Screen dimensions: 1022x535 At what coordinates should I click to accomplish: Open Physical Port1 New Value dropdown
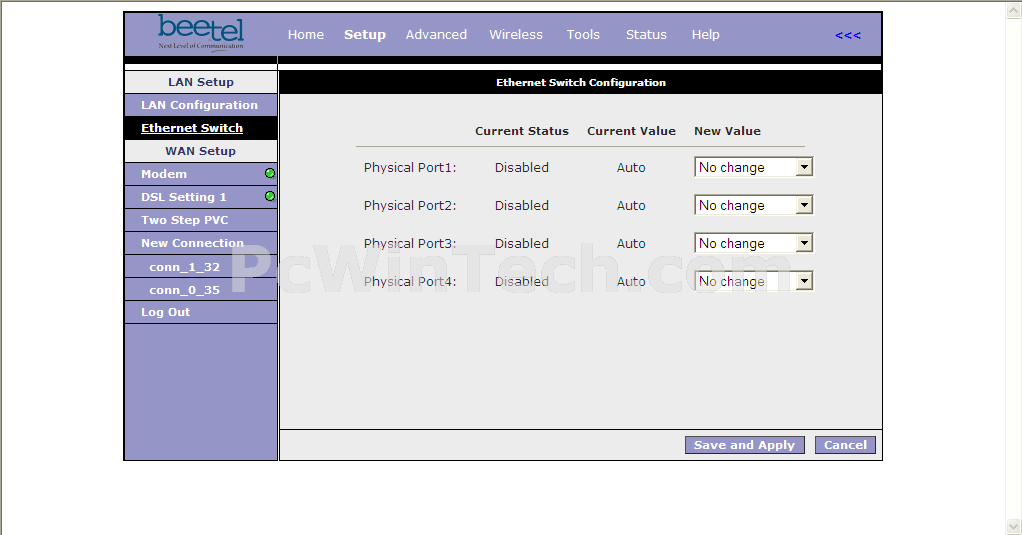(753, 167)
